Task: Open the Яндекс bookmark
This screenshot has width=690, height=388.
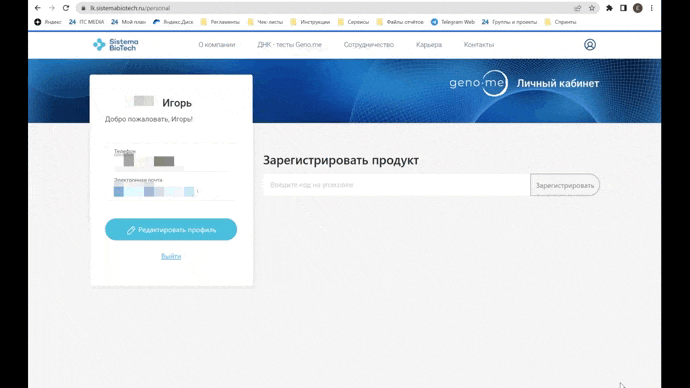Action: 48,22
